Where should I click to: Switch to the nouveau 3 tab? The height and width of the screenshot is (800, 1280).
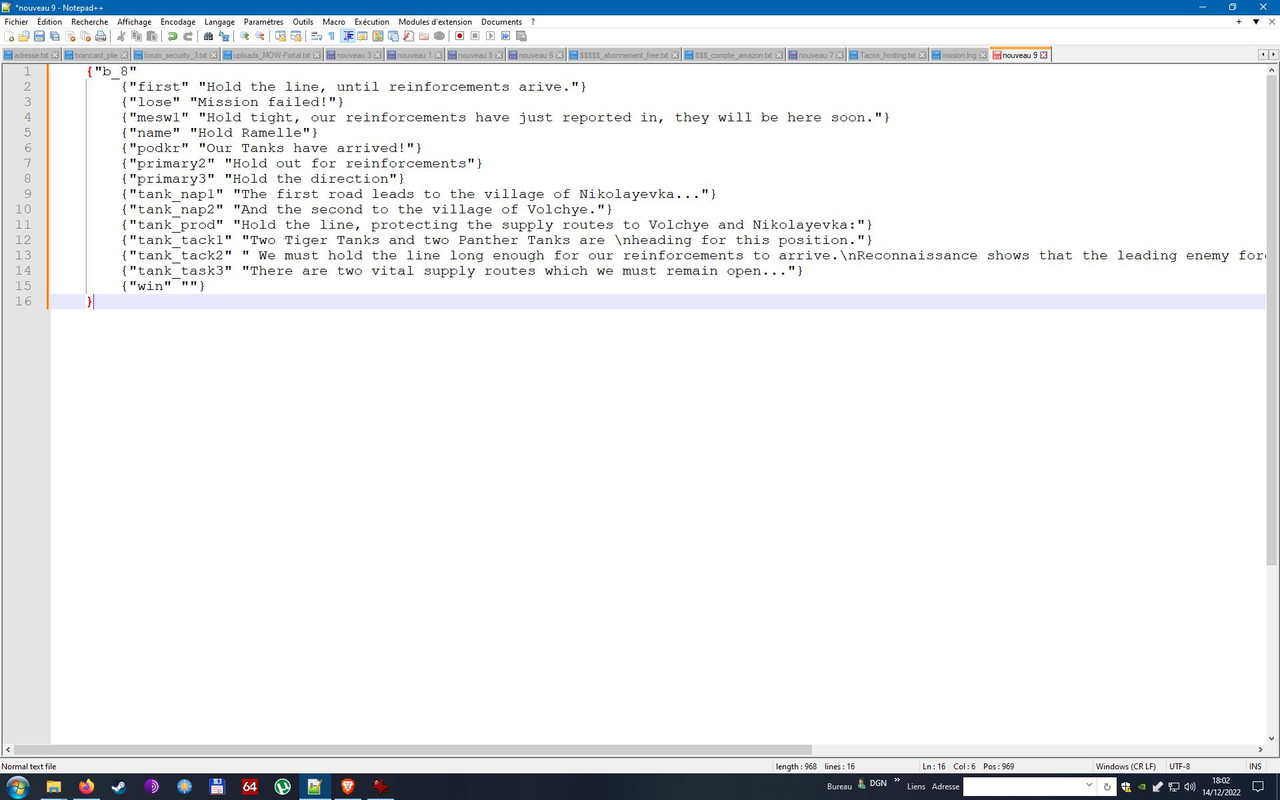click(354, 55)
